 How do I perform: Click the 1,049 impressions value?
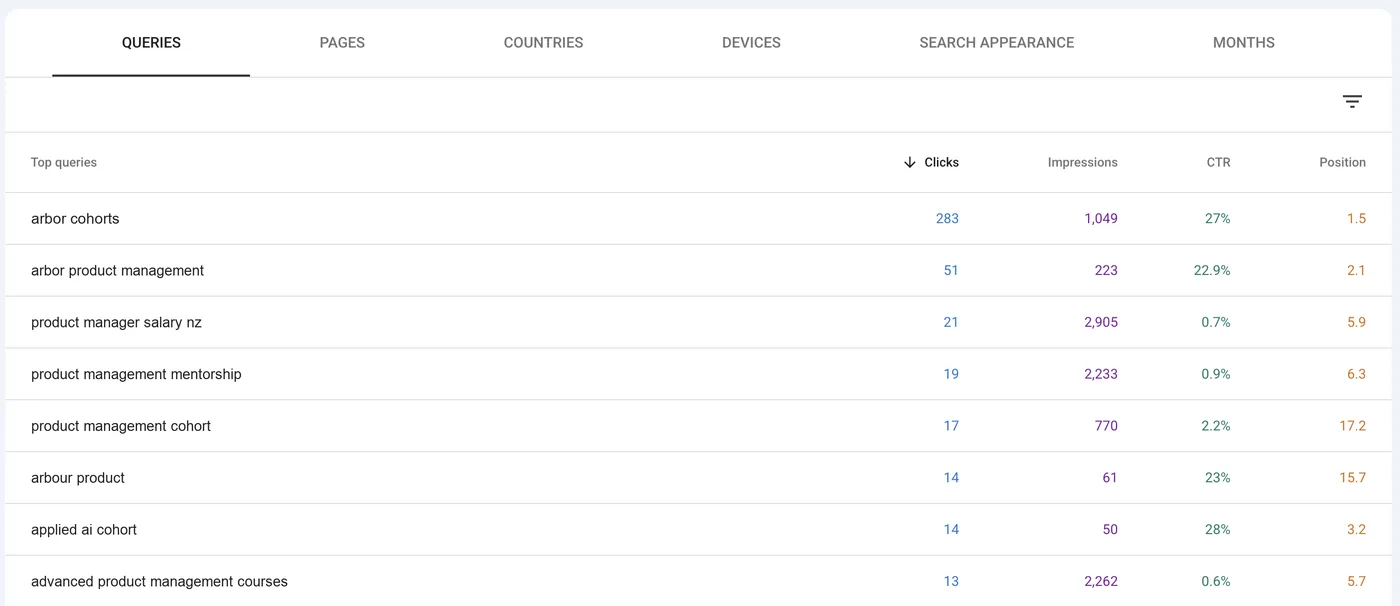coord(1100,219)
